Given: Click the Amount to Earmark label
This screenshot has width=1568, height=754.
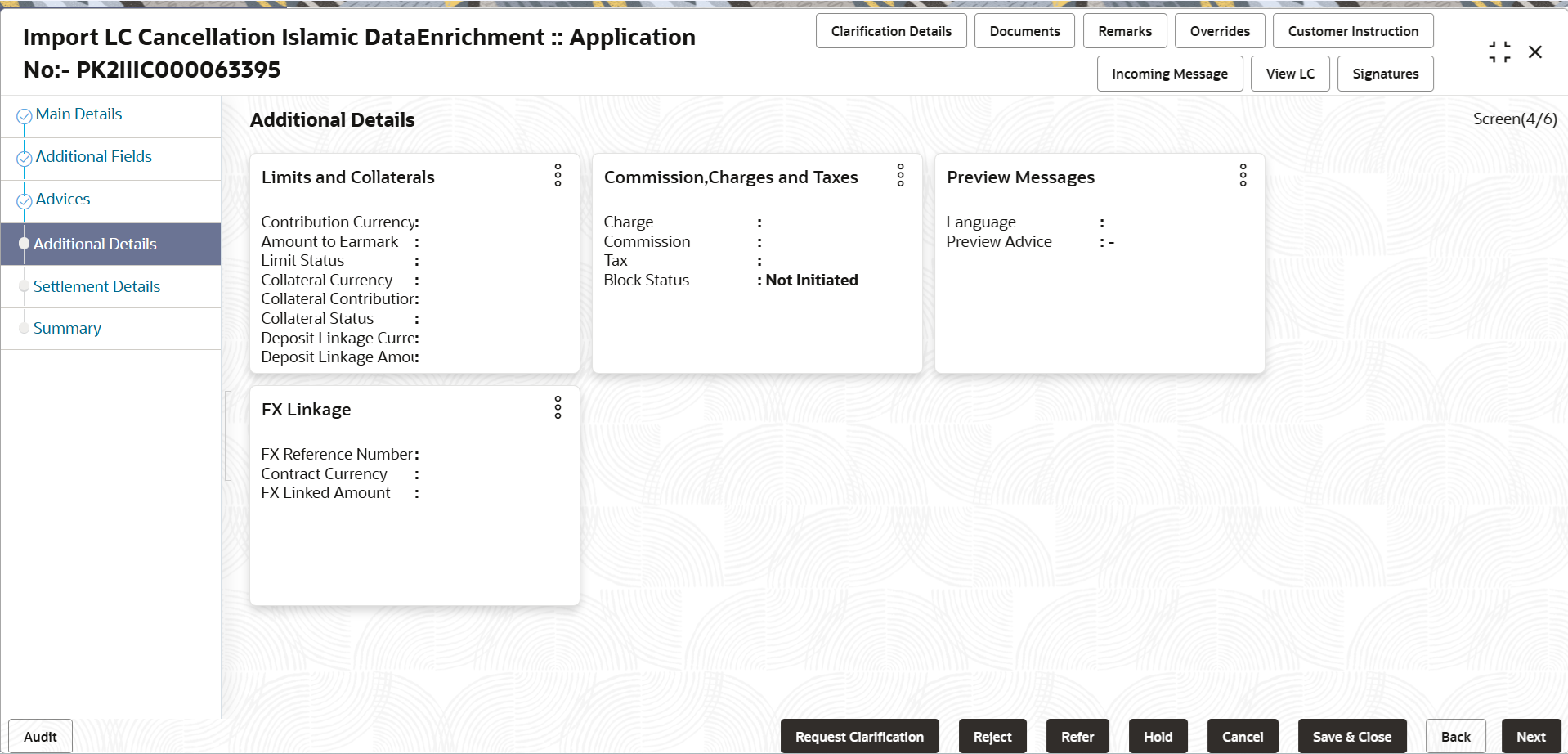Looking at the screenshot, I should [x=329, y=242].
